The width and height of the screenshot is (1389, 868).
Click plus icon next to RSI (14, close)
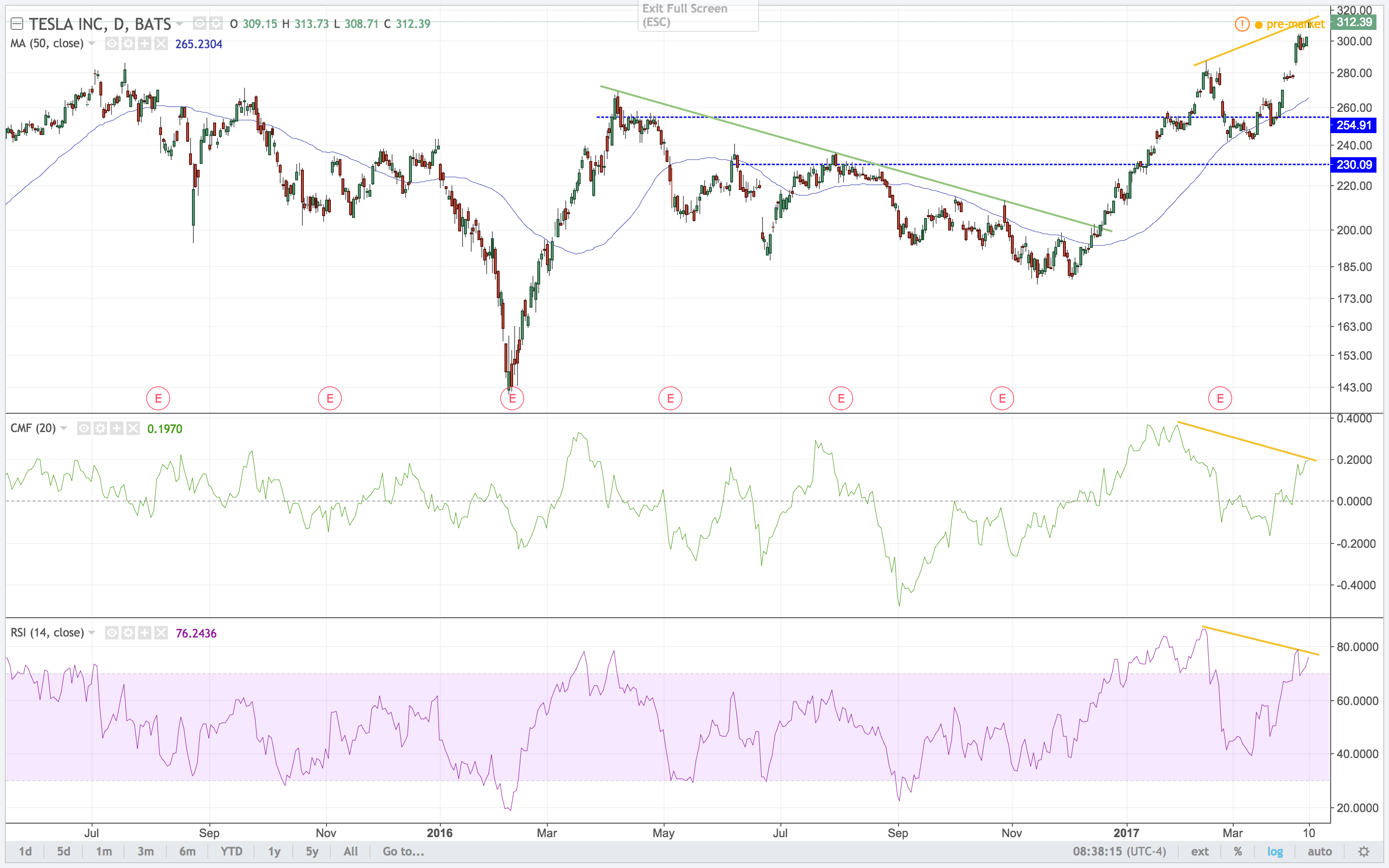coord(145,633)
